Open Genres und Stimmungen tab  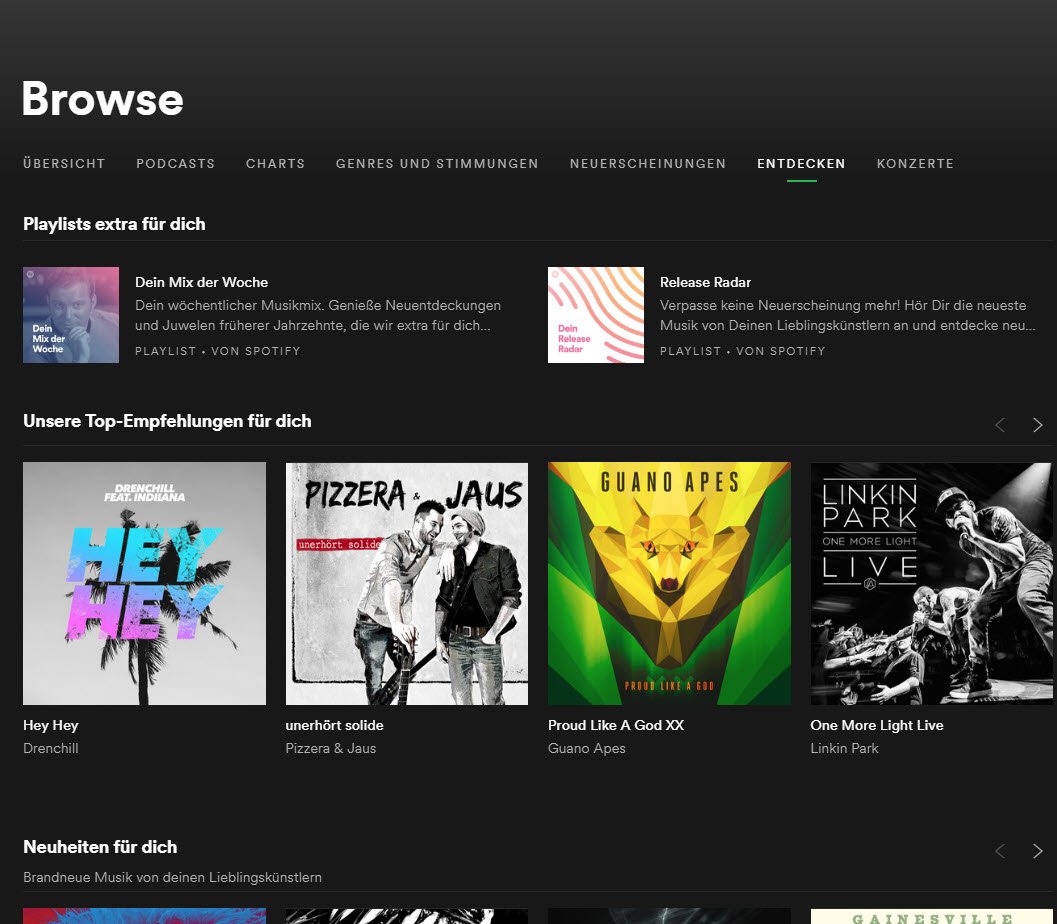click(437, 163)
